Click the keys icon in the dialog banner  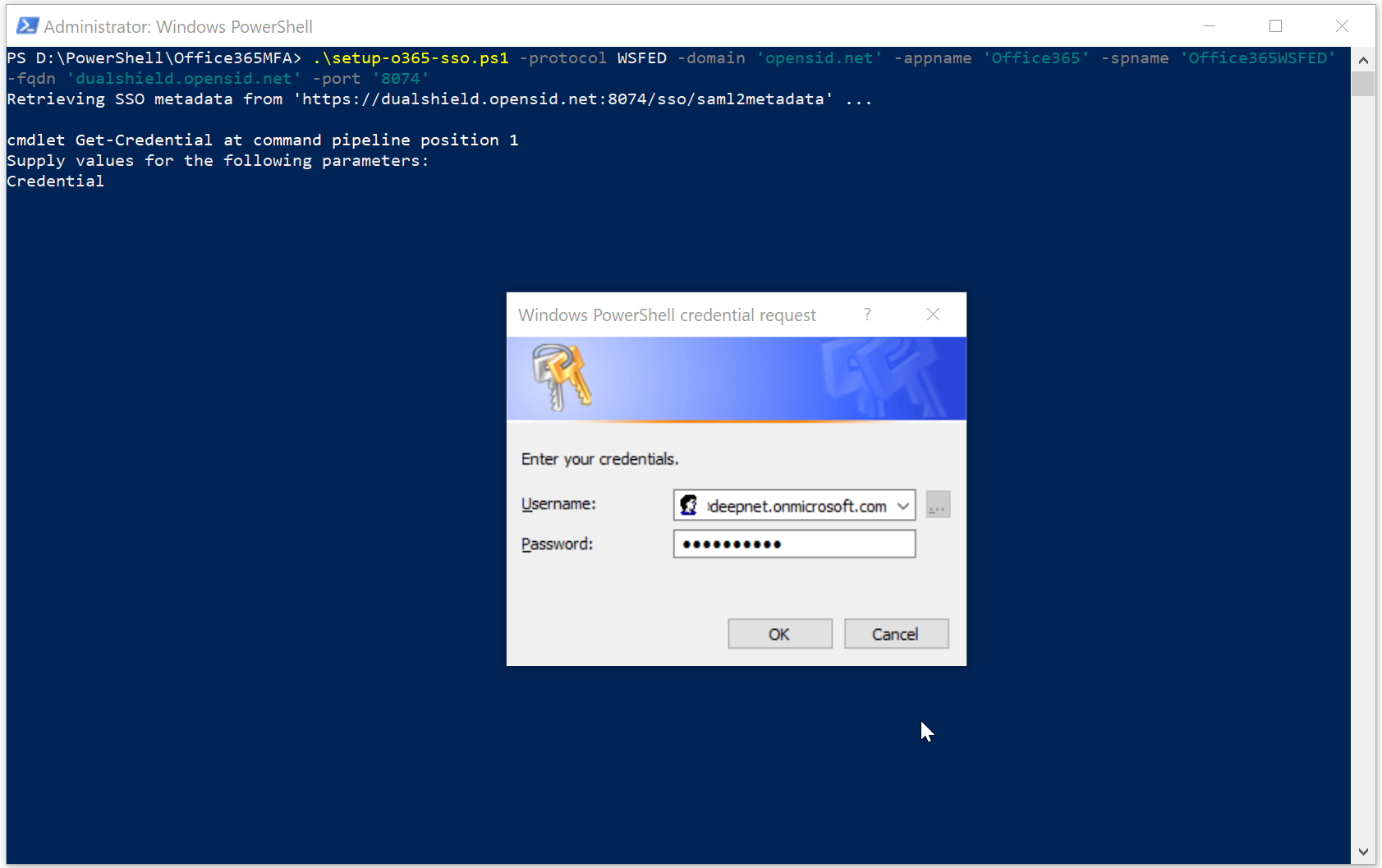[561, 376]
